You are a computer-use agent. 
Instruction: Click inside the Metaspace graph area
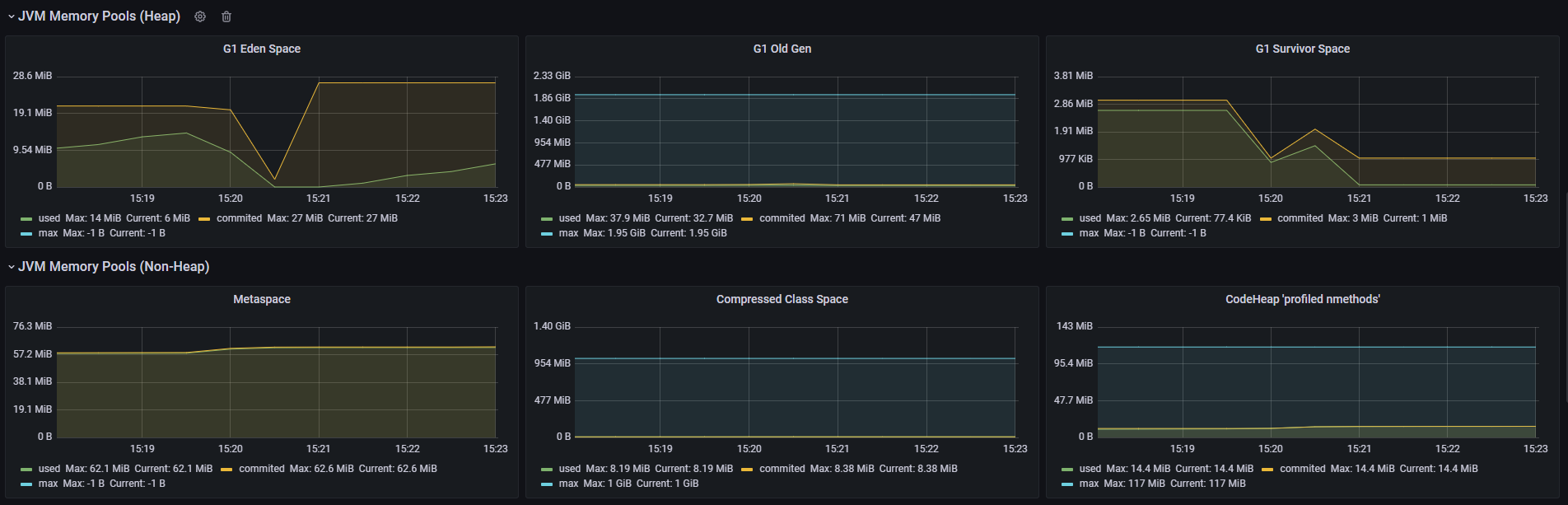tap(277, 382)
